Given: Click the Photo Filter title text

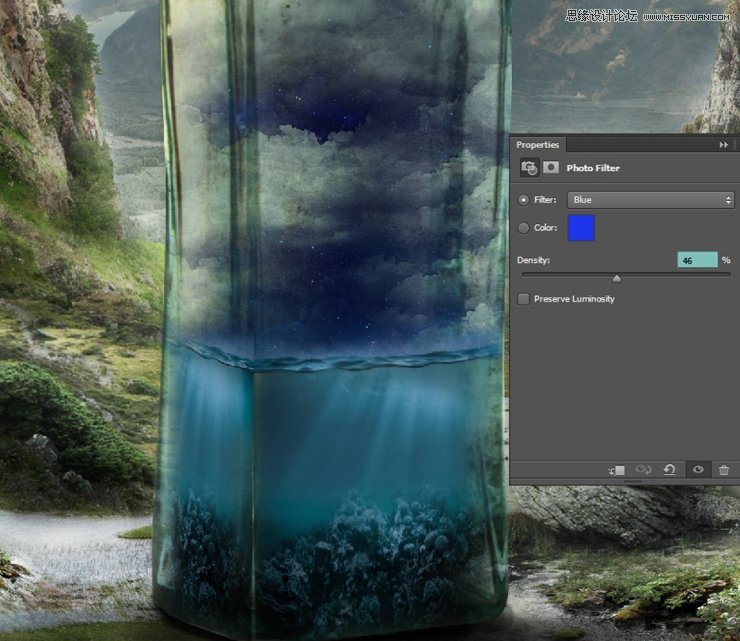Looking at the screenshot, I should coord(593,168).
